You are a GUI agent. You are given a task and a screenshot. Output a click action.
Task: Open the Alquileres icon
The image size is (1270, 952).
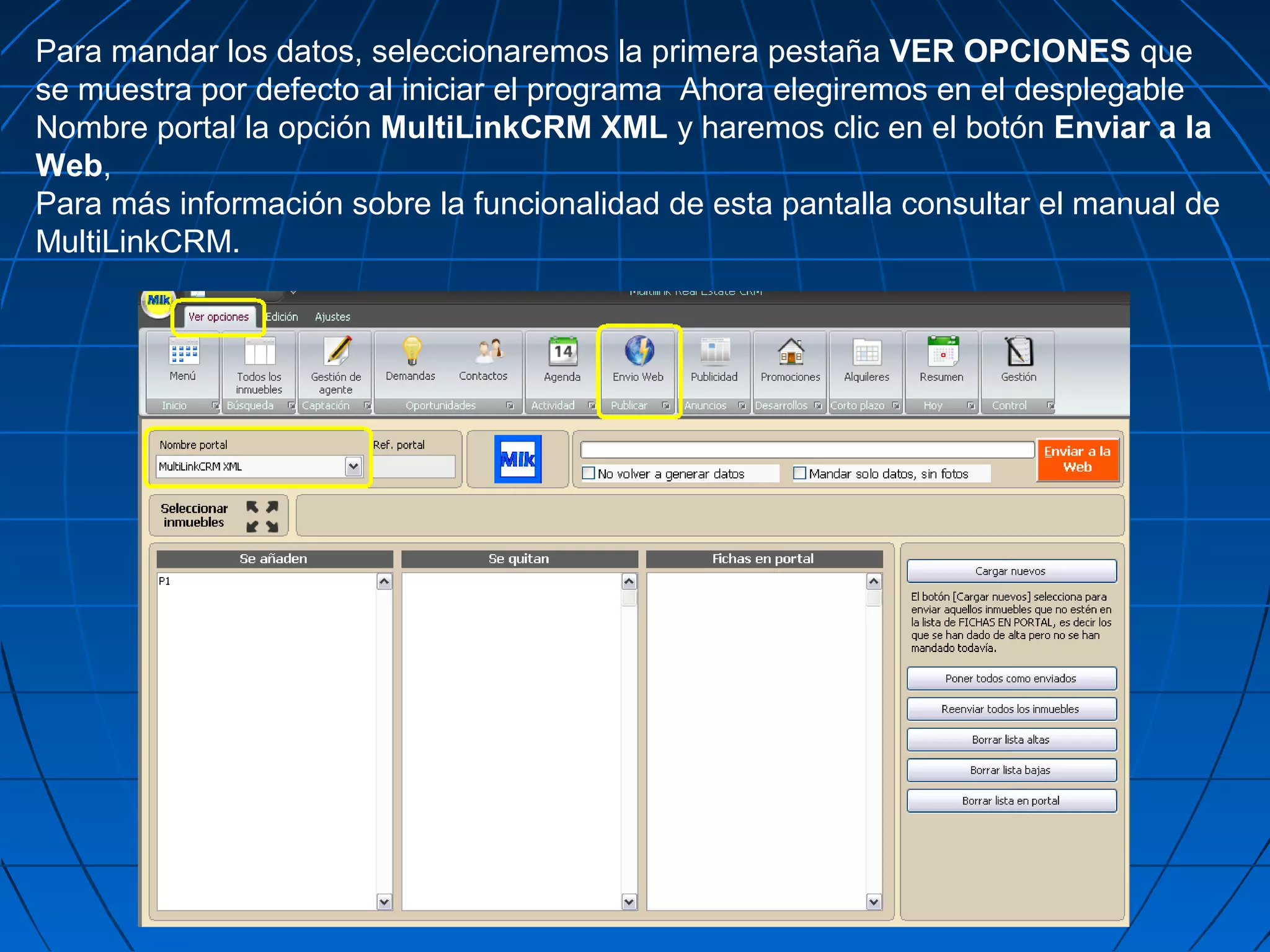coord(866,353)
